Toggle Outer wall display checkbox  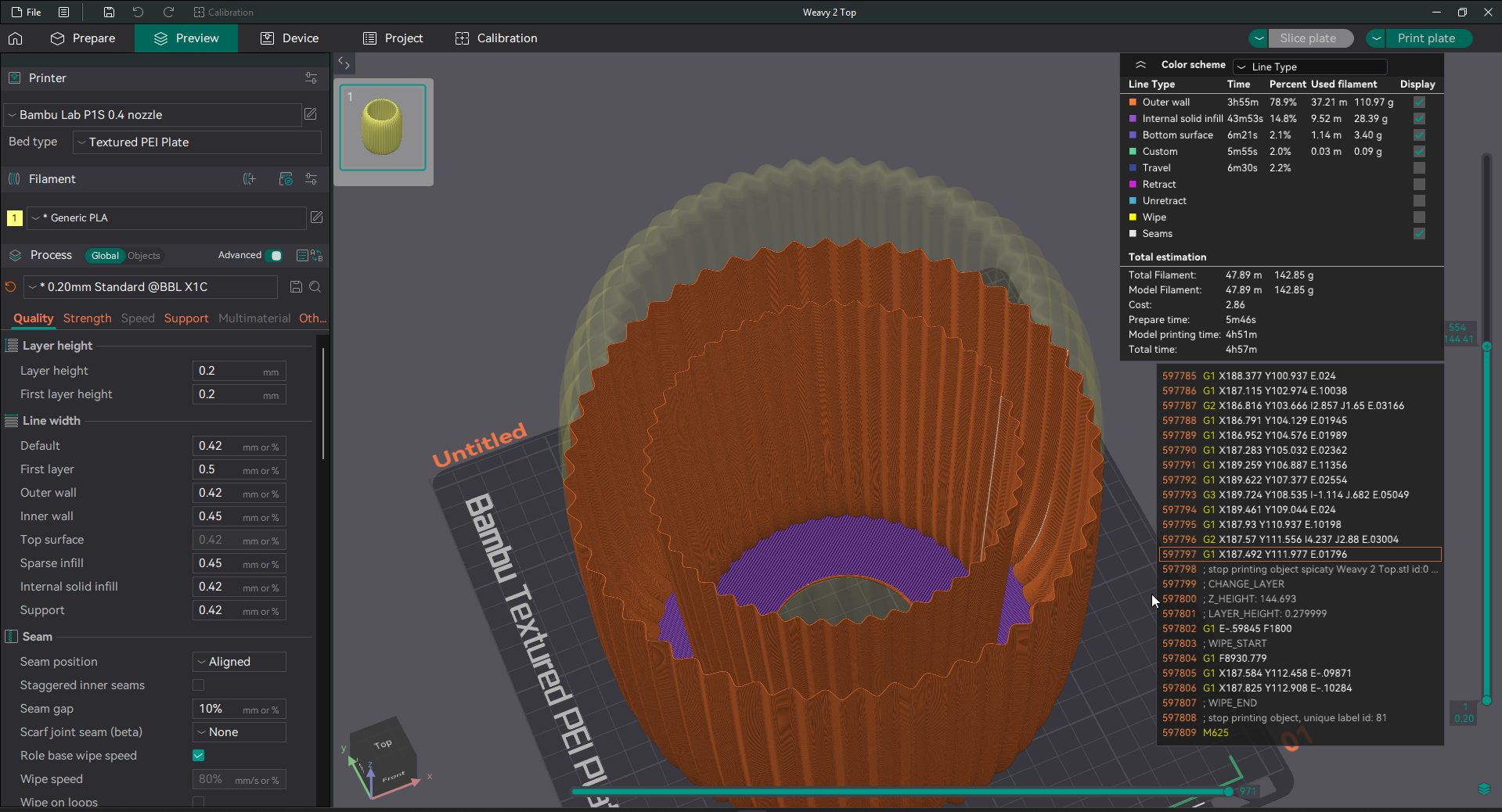click(x=1419, y=102)
